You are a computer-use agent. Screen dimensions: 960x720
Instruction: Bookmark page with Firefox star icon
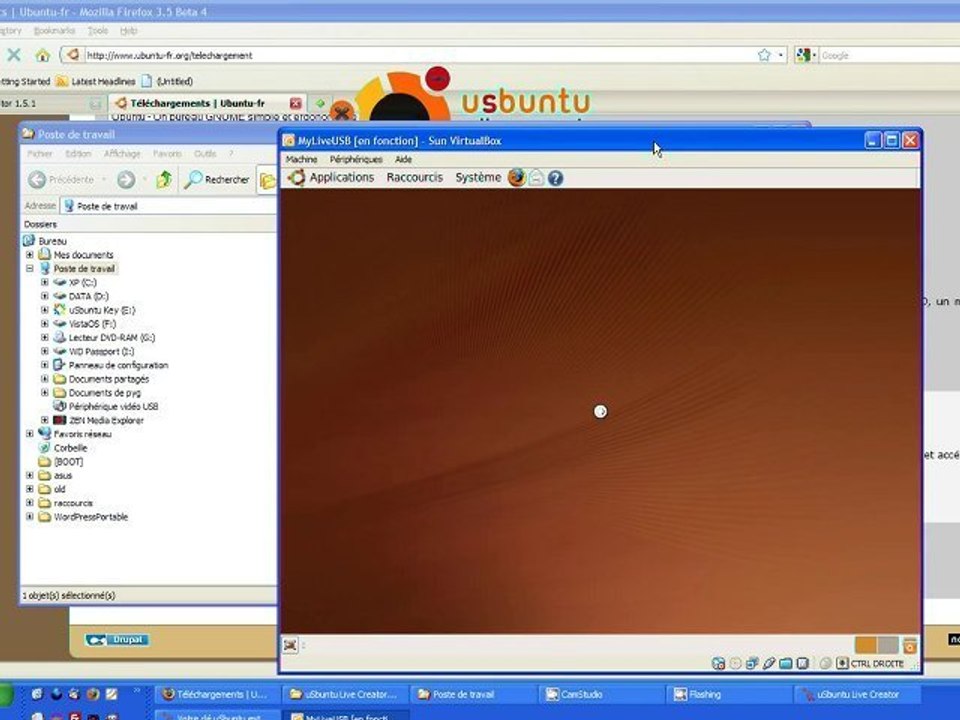click(x=764, y=55)
